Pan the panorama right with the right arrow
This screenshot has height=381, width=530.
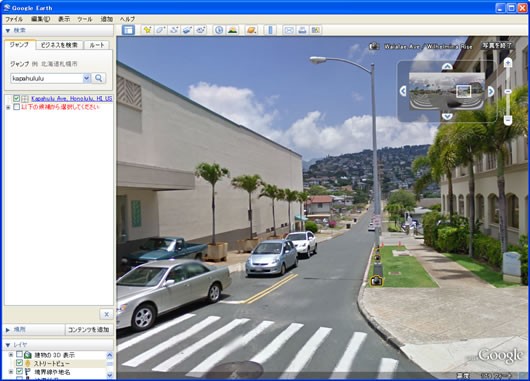click(491, 91)
